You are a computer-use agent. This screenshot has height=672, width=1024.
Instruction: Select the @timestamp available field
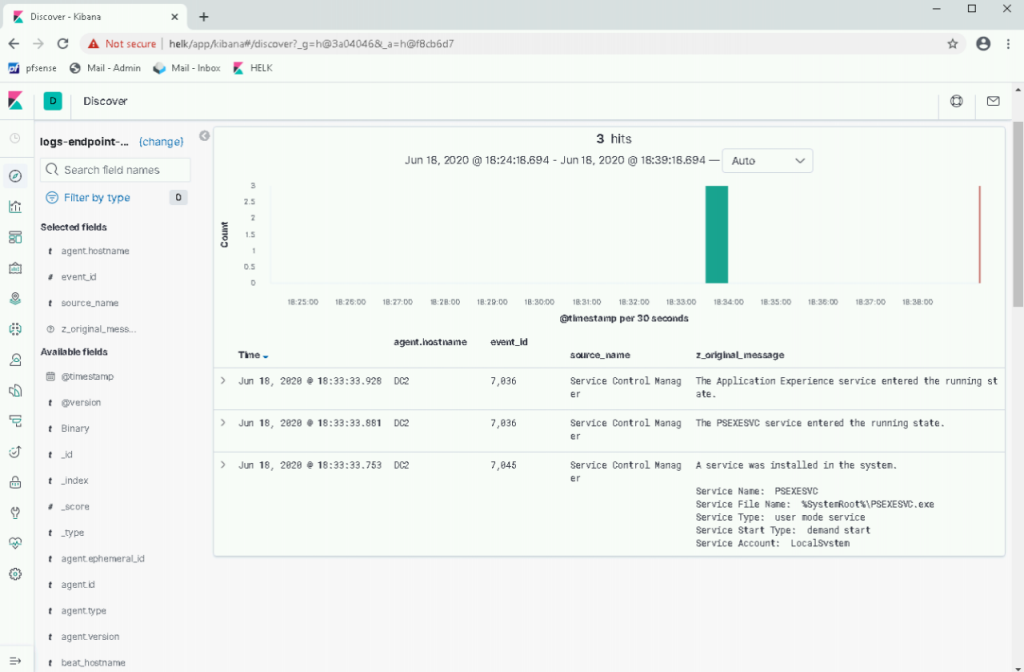(x=87, y=377)
